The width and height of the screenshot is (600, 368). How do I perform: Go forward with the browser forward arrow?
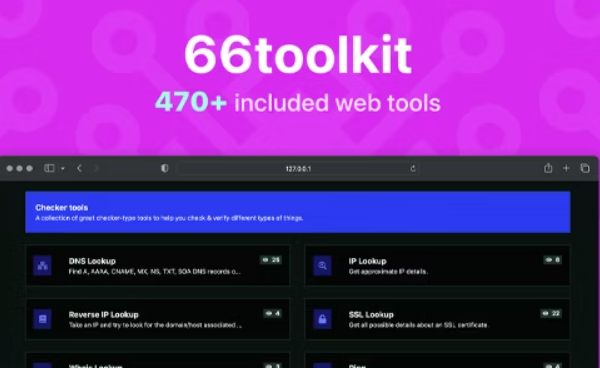(96, 168)
